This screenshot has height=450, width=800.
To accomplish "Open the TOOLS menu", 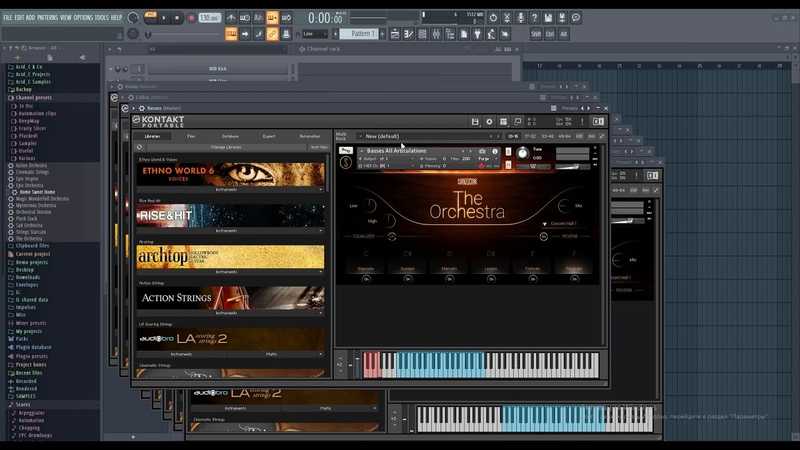I will [x=102, y=17].
